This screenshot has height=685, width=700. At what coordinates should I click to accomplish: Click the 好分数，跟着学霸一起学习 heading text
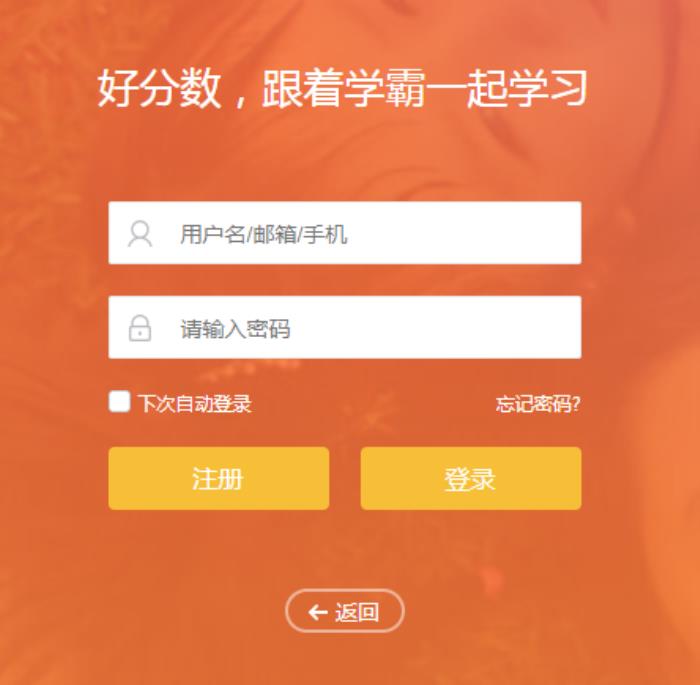pyautogui.click(x=342, y=88)
